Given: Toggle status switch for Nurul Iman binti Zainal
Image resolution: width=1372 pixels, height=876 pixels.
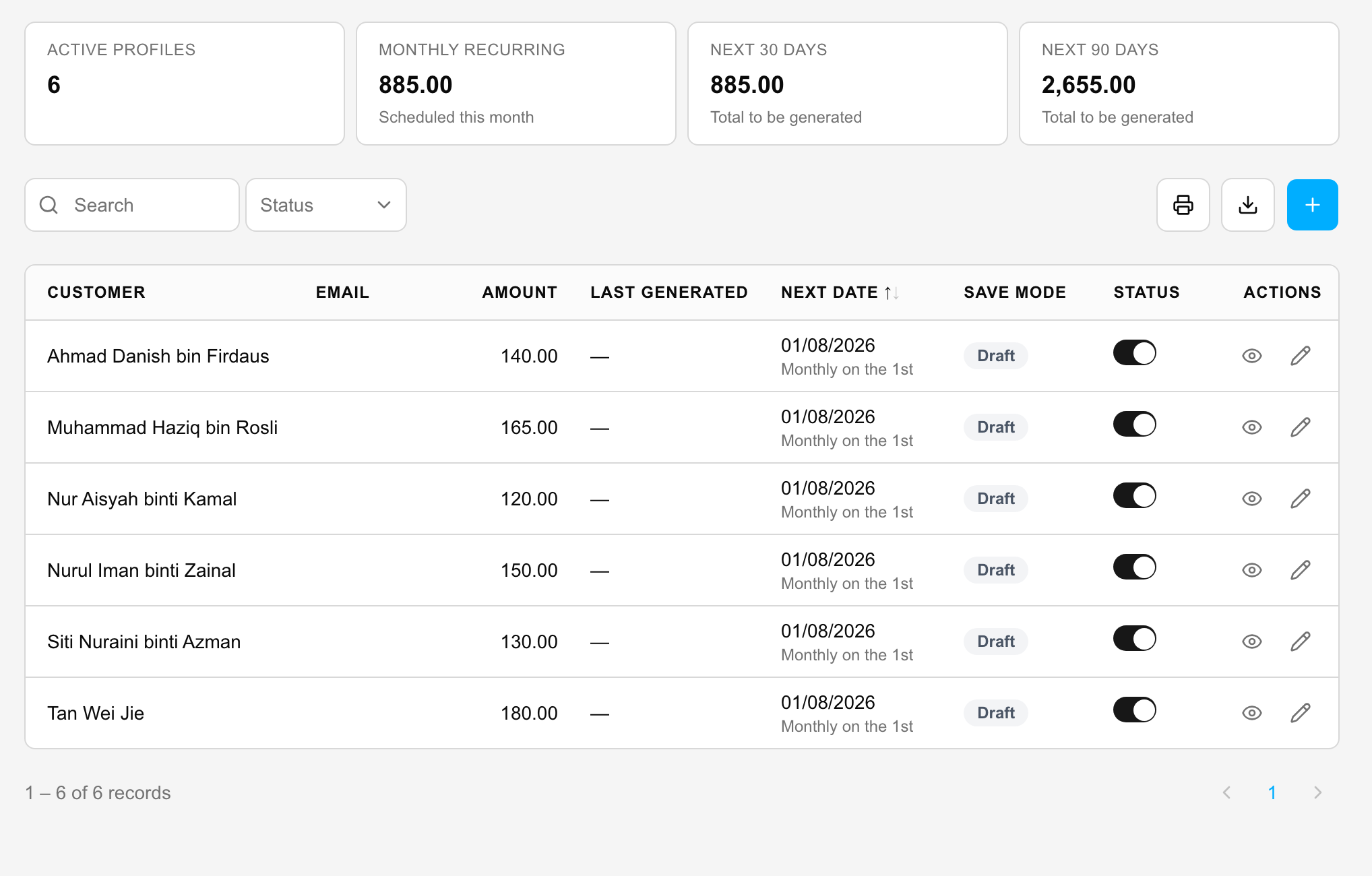Looking at the screenshot, I should (x=1134, y=567).
